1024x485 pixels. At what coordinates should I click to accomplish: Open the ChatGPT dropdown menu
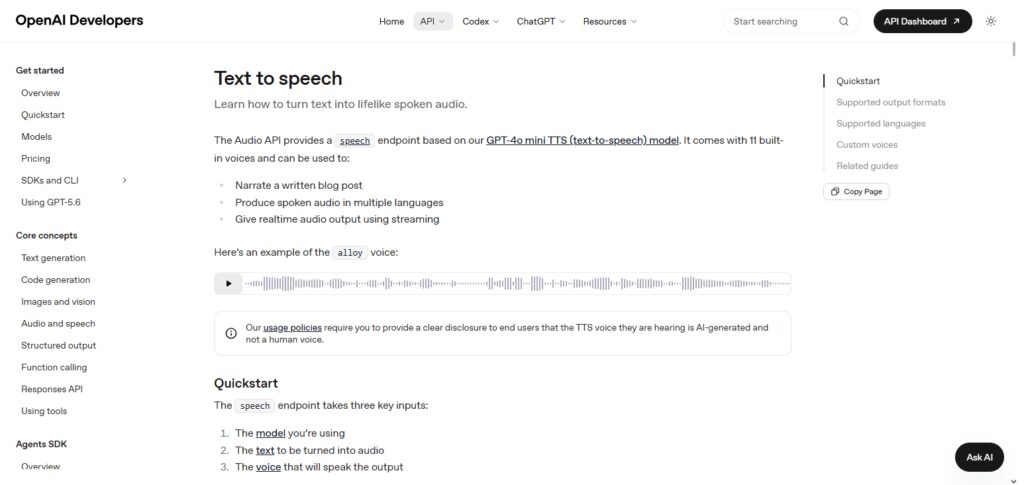coord(541,22)
